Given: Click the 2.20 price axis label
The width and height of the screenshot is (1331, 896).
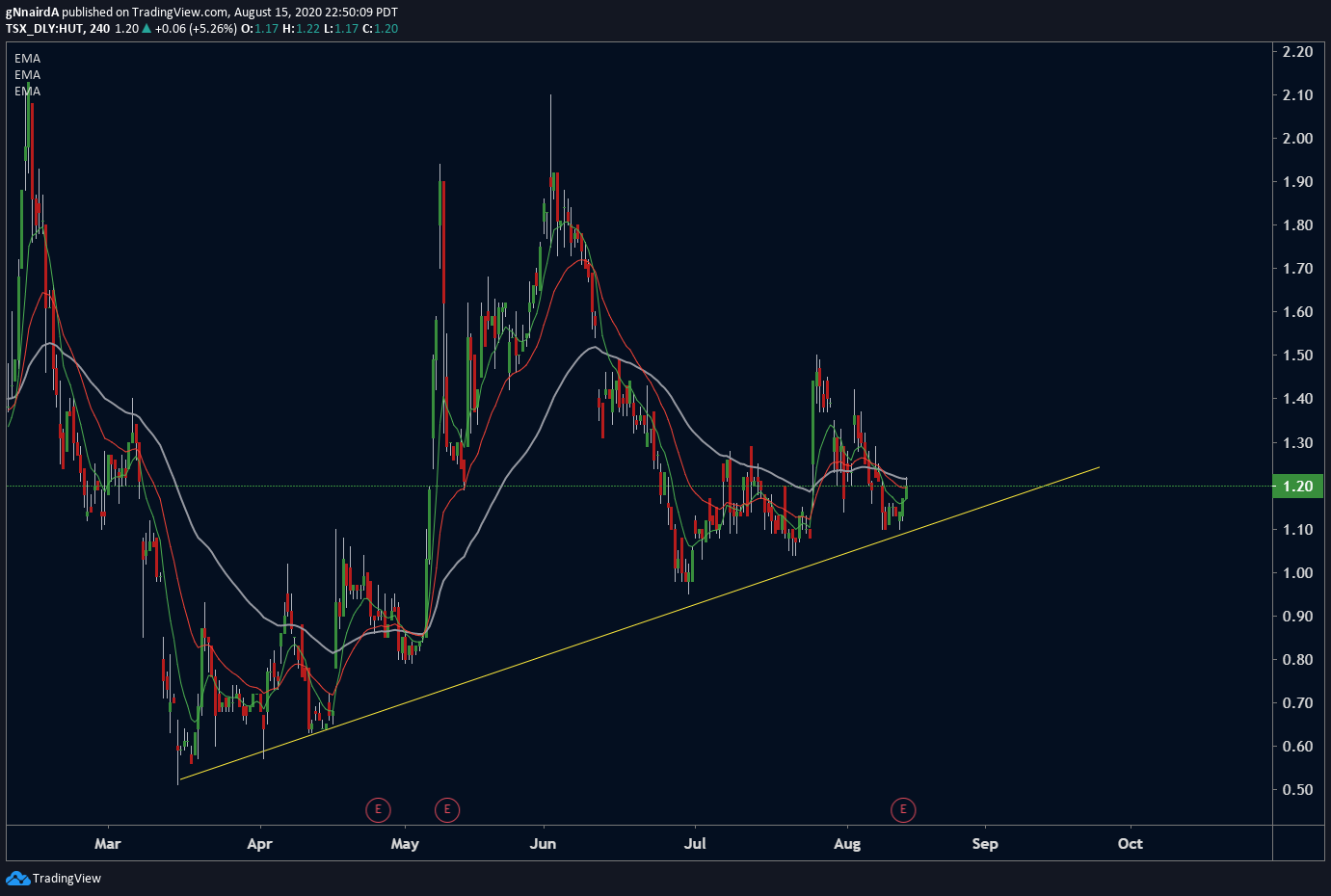Looking at the screenshot, I should click(1297, 51).
